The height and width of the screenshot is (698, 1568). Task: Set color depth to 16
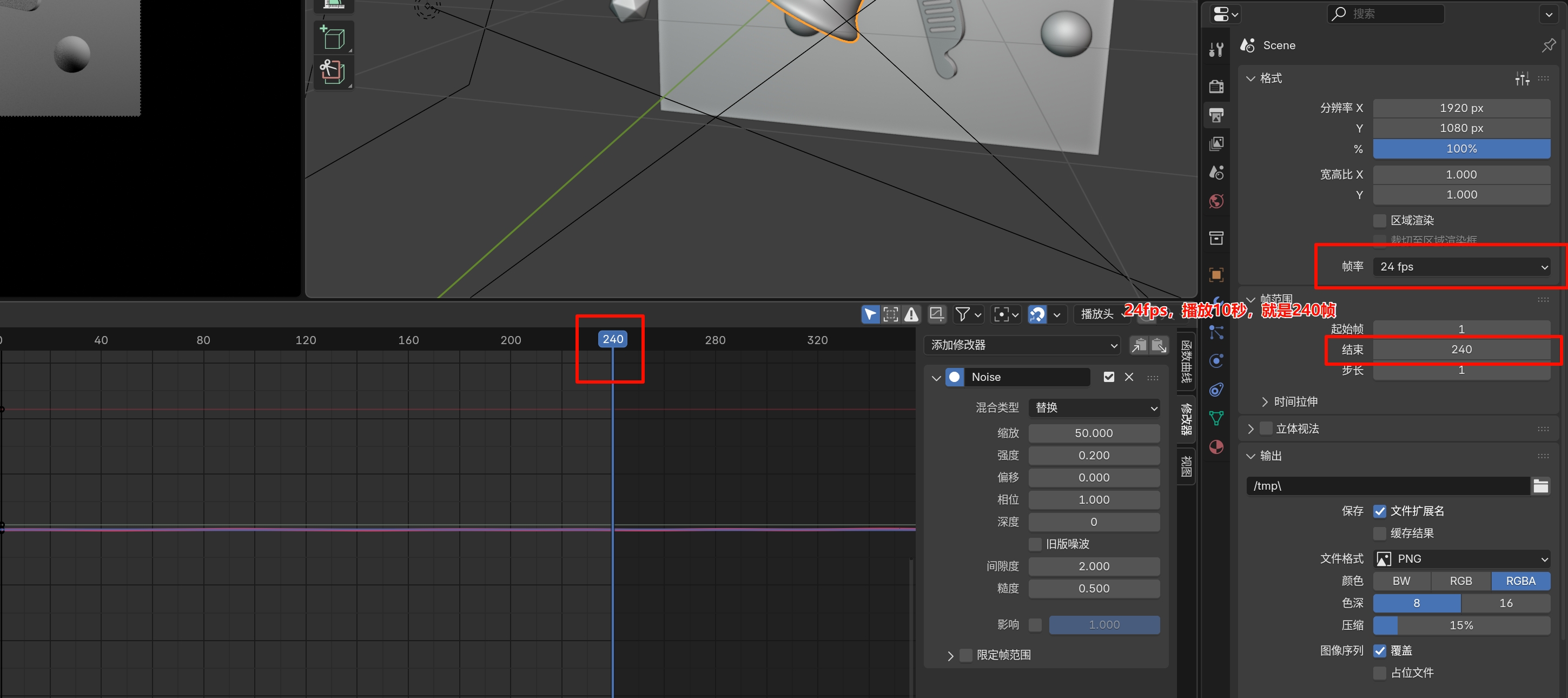(x=1505, y=603)
